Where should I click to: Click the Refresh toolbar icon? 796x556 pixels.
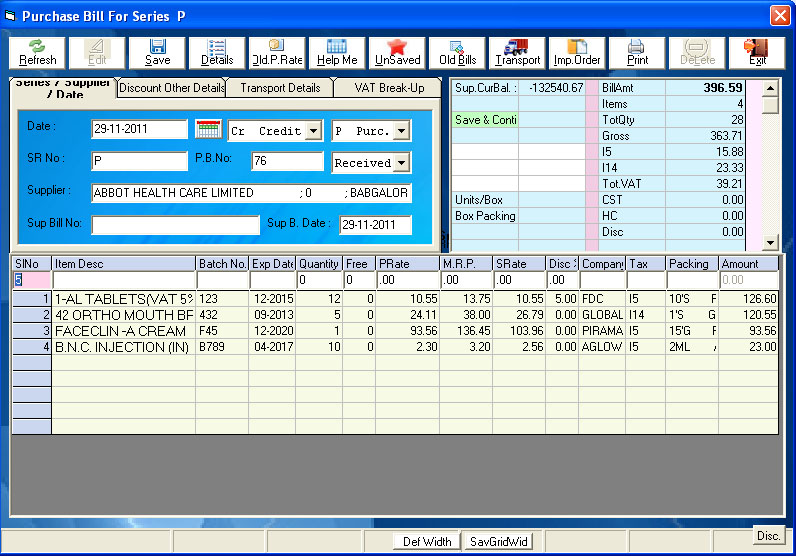(x=37, y=53)
